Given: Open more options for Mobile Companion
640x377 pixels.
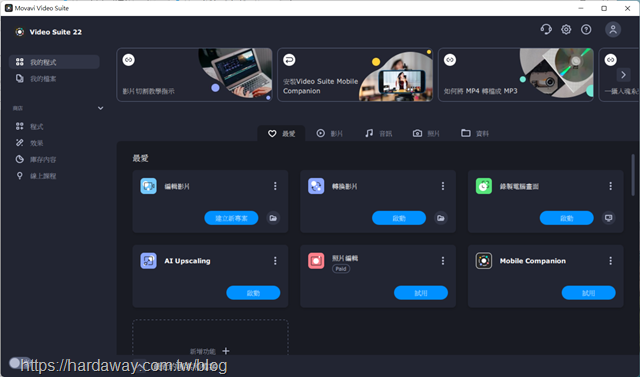Looking at the screenshot, I should 611,261.
